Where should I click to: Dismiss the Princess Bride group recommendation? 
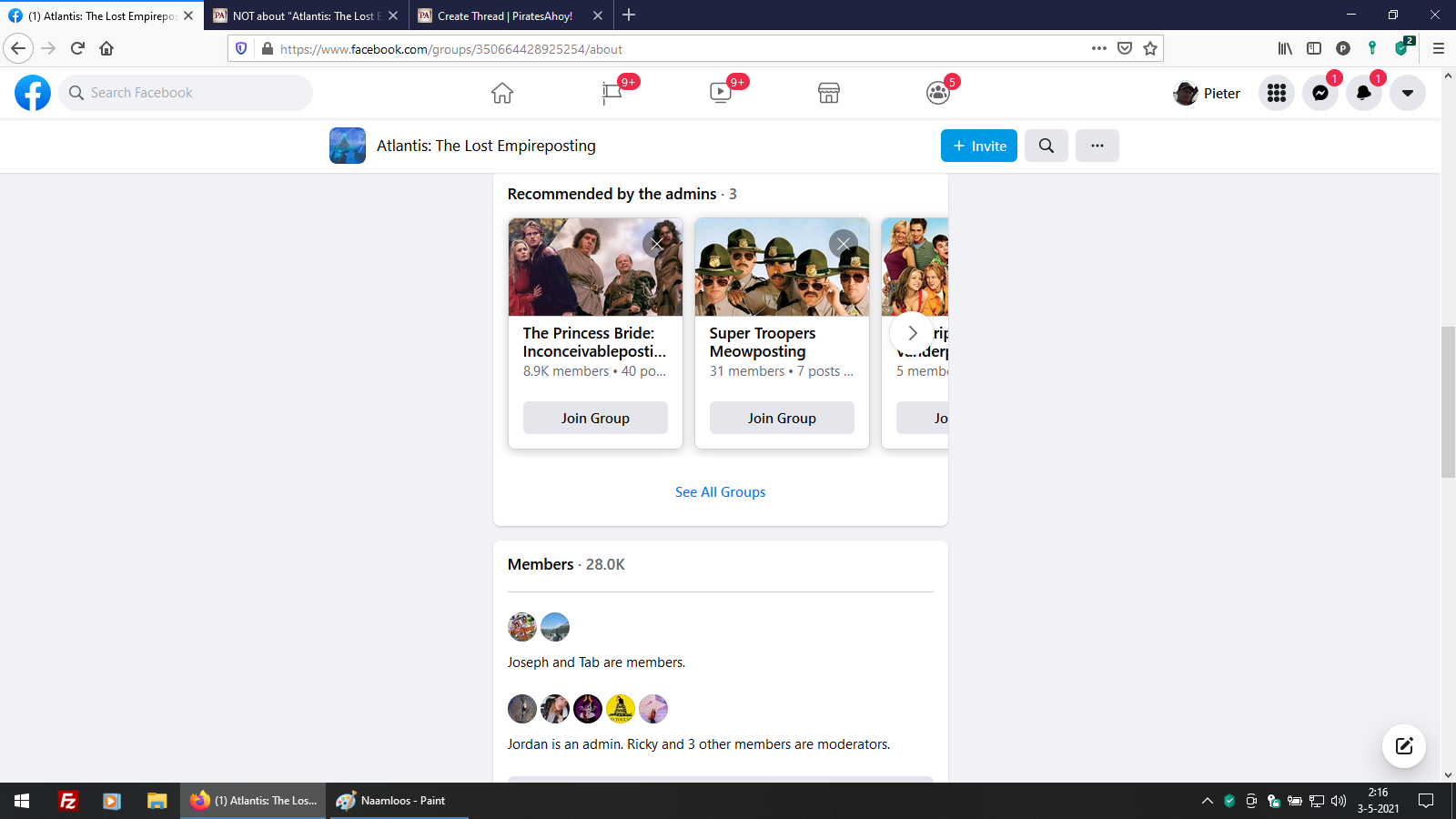coord(657,244)
